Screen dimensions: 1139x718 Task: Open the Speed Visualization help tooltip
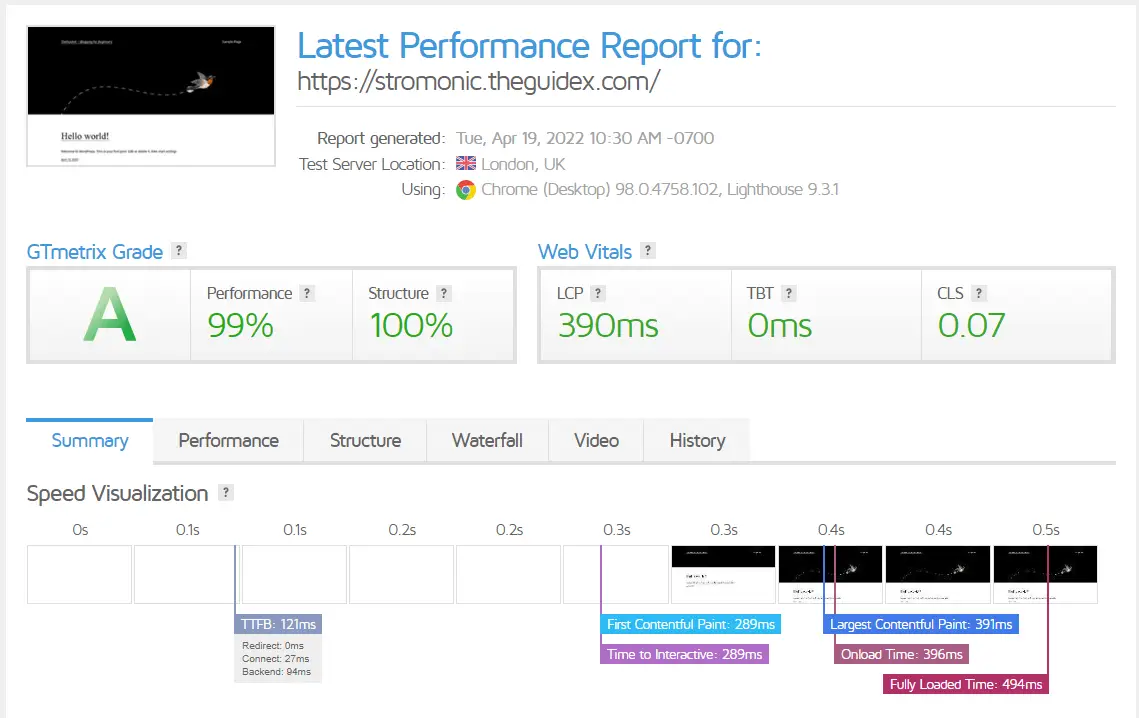(223, 492)
